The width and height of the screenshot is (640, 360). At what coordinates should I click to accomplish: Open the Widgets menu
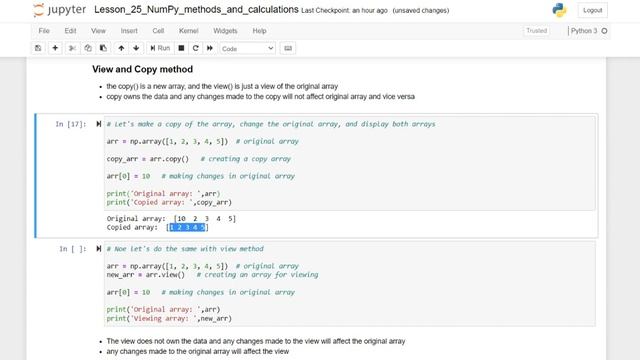(225, 31)
